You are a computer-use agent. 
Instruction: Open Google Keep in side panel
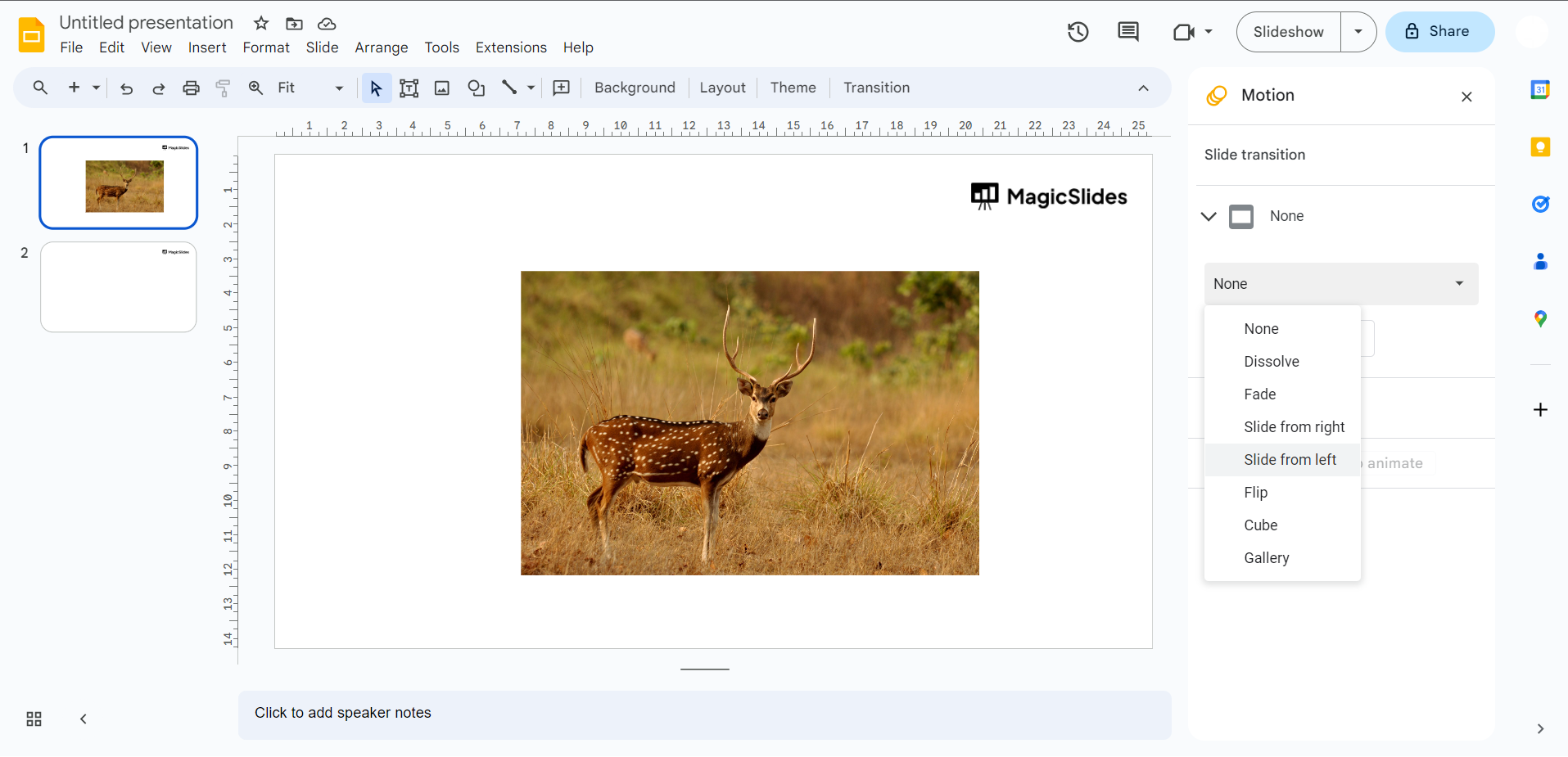pos(1539,147)
